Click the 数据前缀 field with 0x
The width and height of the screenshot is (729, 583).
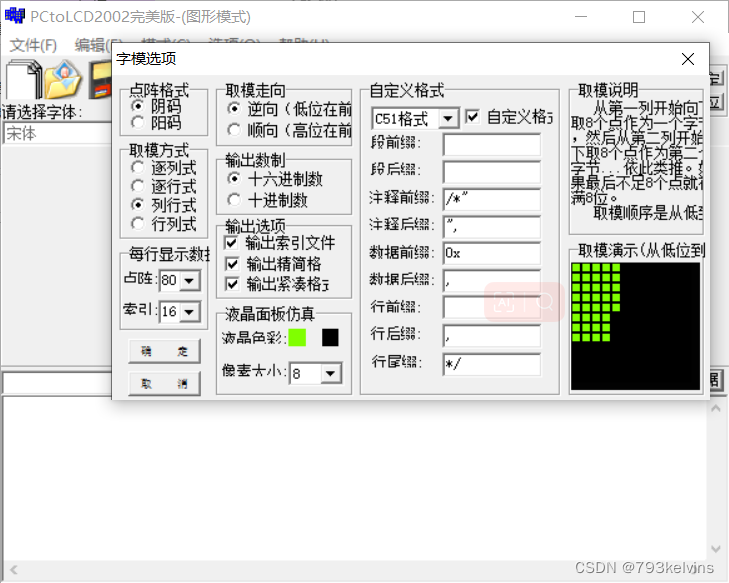492,253
